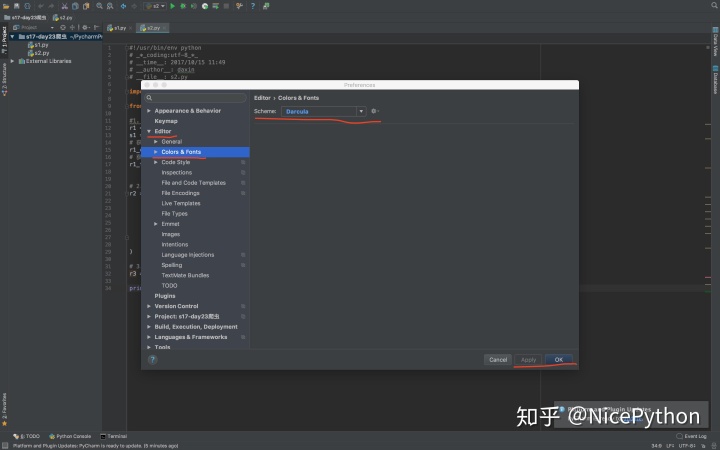
Task: Click the Forward navigation arrow
Action: (x=134, y=6)
